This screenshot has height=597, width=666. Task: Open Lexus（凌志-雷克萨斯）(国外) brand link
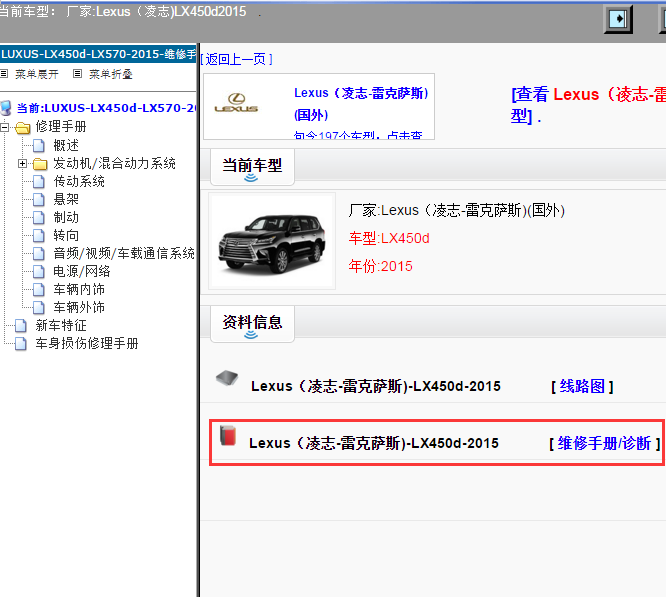361,104
